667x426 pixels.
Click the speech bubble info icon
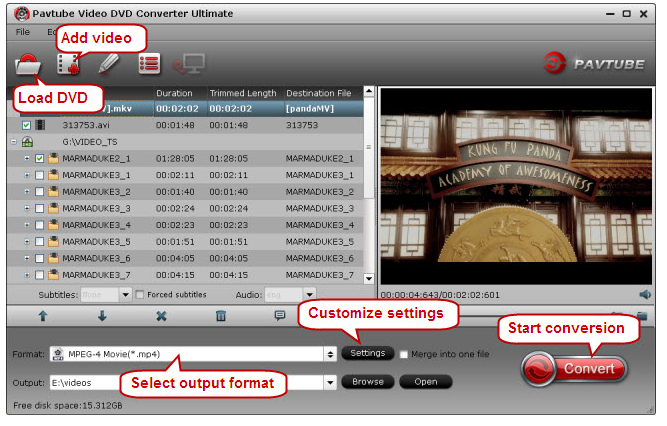[280, 316]
